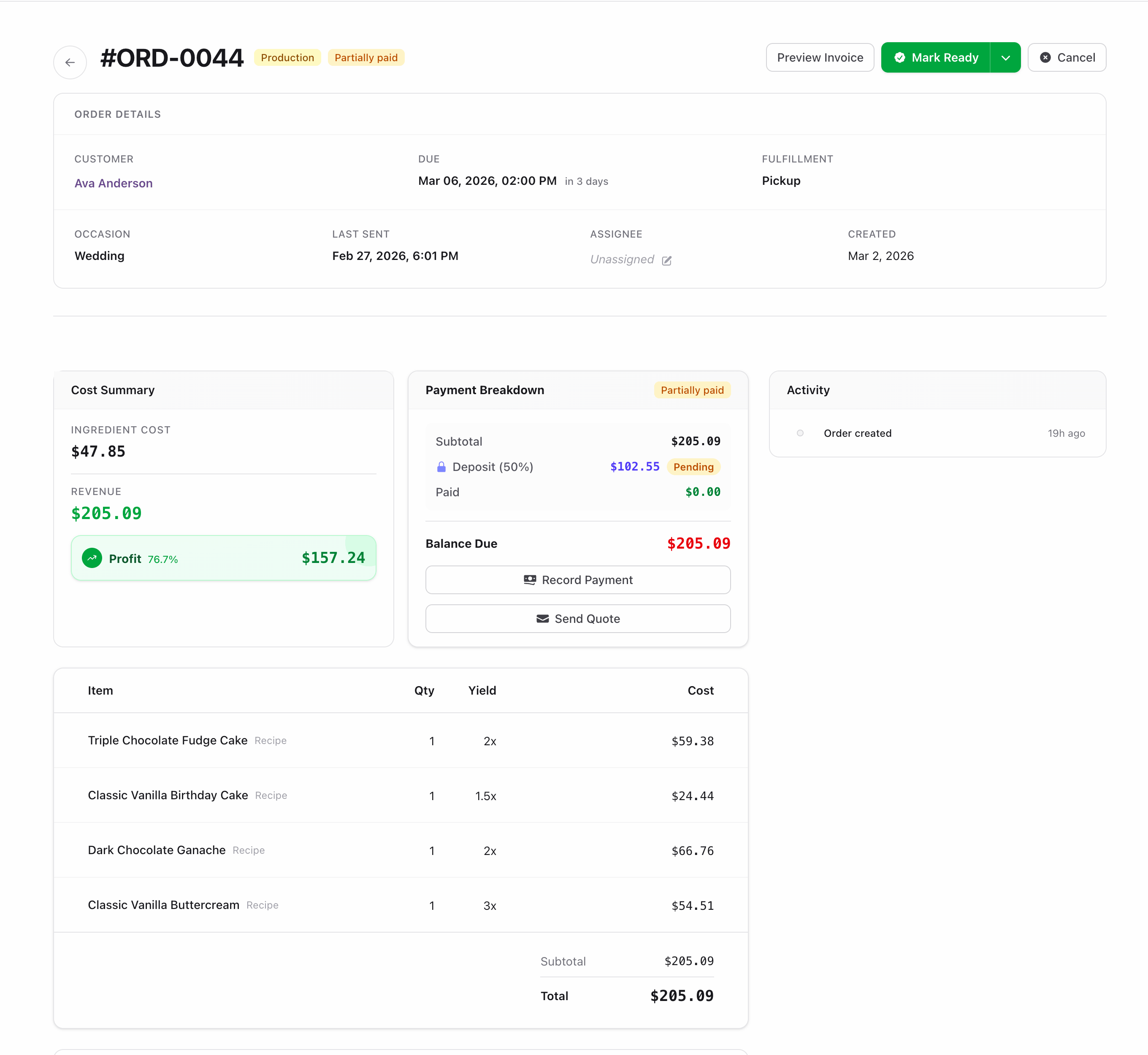Click the Profit 76.7% progress bar
The image size is (1148, 1055).
click(223, 558)
